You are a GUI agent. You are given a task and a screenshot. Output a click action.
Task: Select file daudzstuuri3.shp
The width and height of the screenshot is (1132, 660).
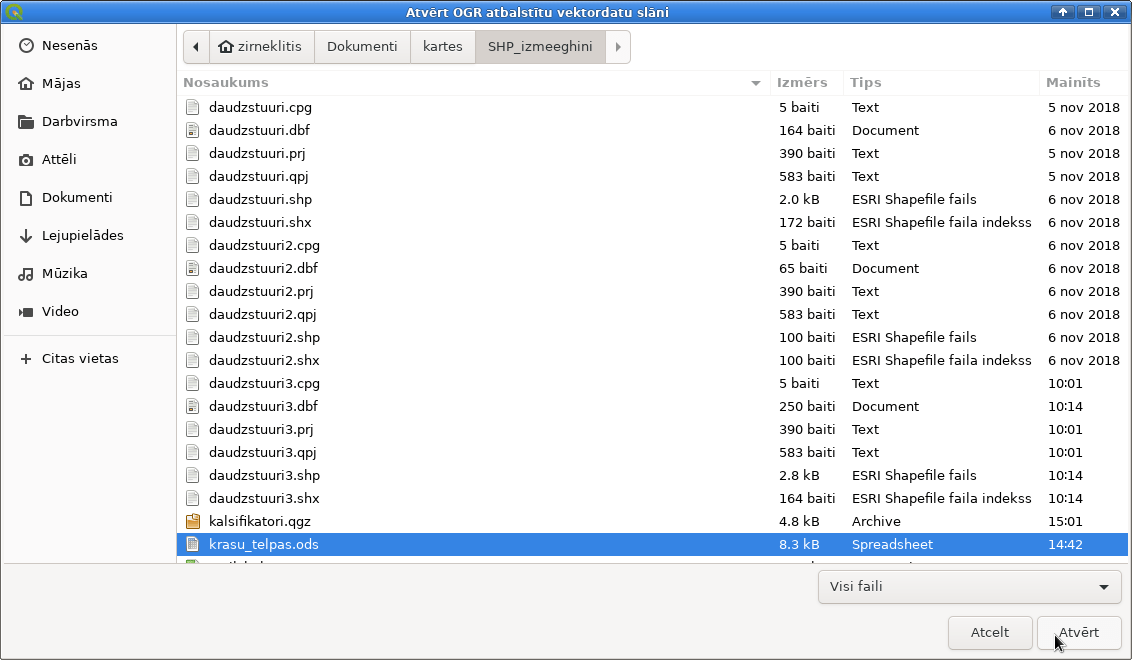coord(652,476)
